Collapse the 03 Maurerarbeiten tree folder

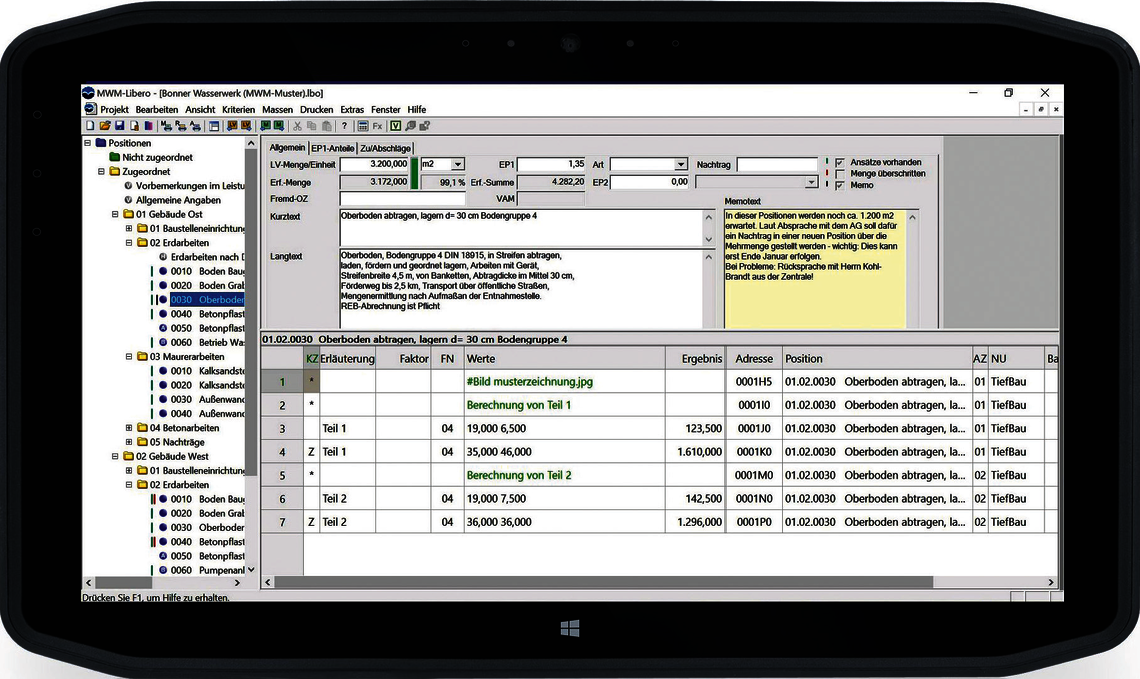pos(129,357)
